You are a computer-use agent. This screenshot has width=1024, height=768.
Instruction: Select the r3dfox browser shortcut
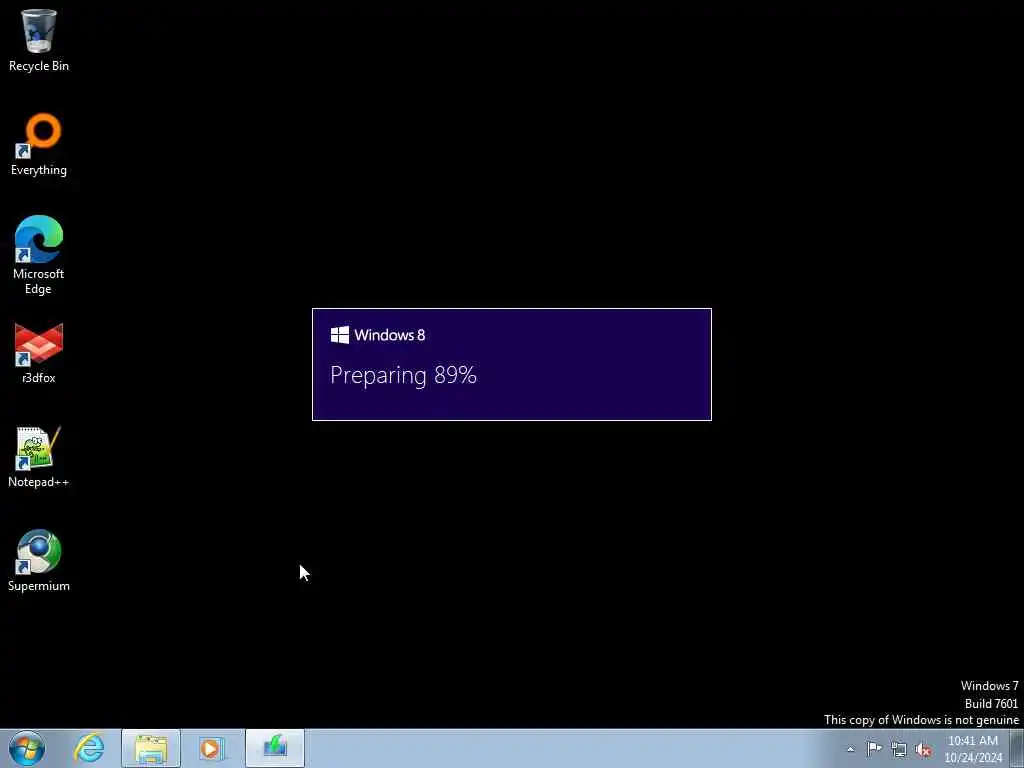(x=39, y=353)
